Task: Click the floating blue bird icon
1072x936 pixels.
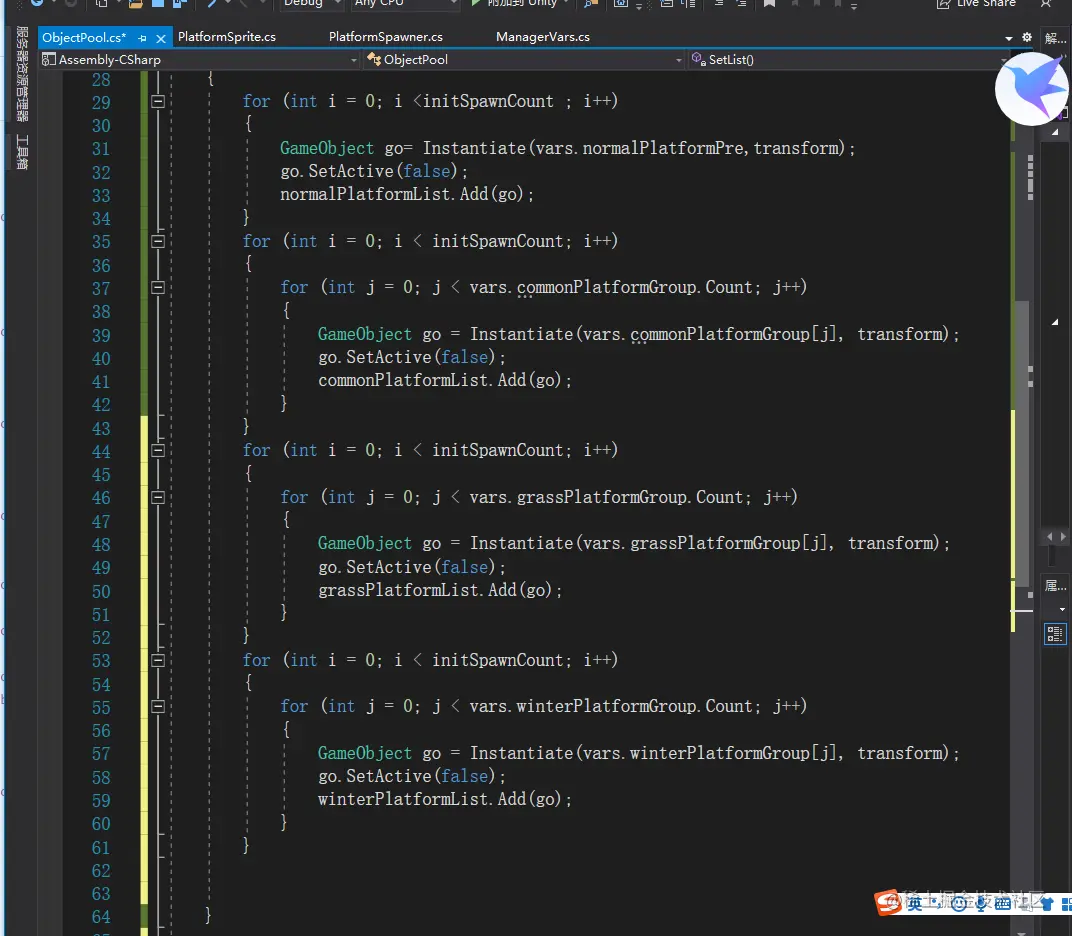Action: pos(1032,88)
